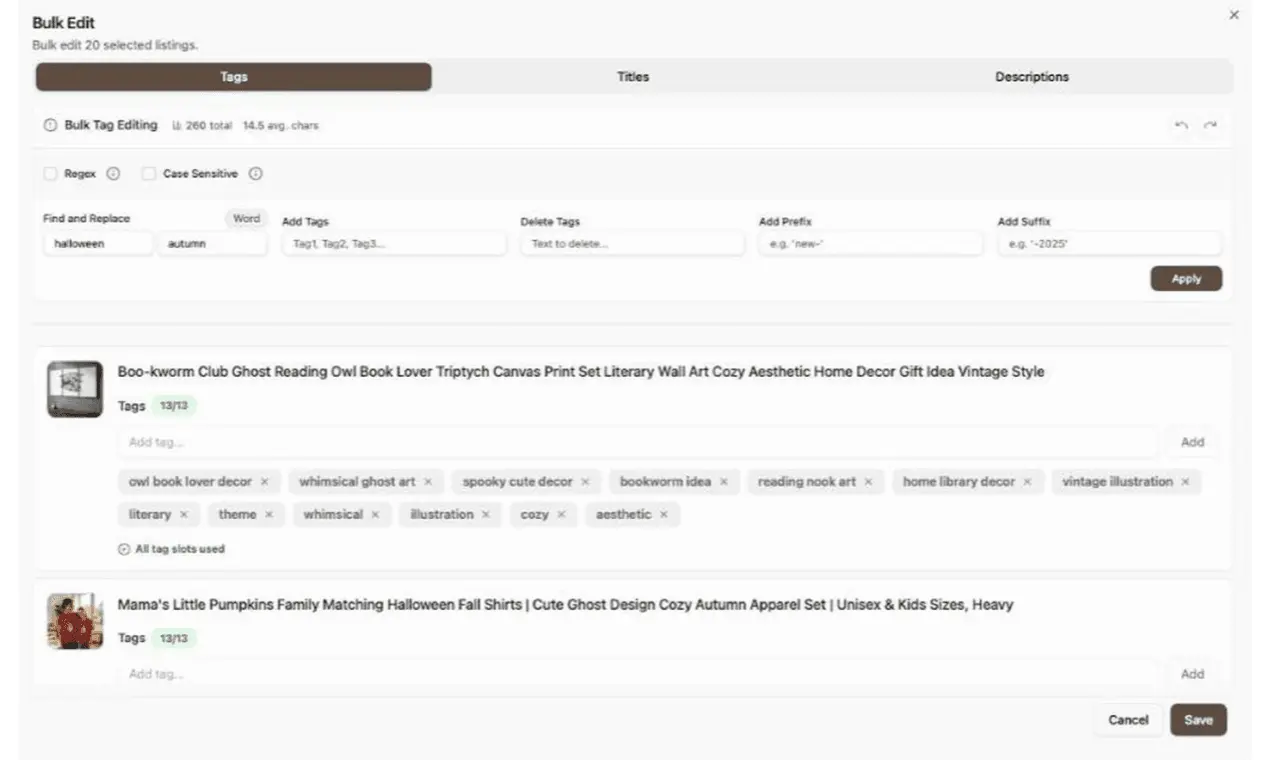Remove the 'spooky cute decor' tag
Image resolution: width=1270 pixels, height=760 pixels.
click(x=585, y=482)
